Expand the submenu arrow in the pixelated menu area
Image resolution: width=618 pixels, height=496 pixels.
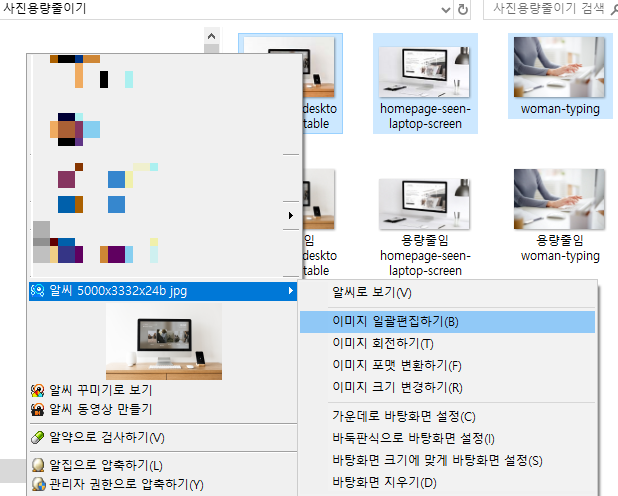(x=290, y=215)
